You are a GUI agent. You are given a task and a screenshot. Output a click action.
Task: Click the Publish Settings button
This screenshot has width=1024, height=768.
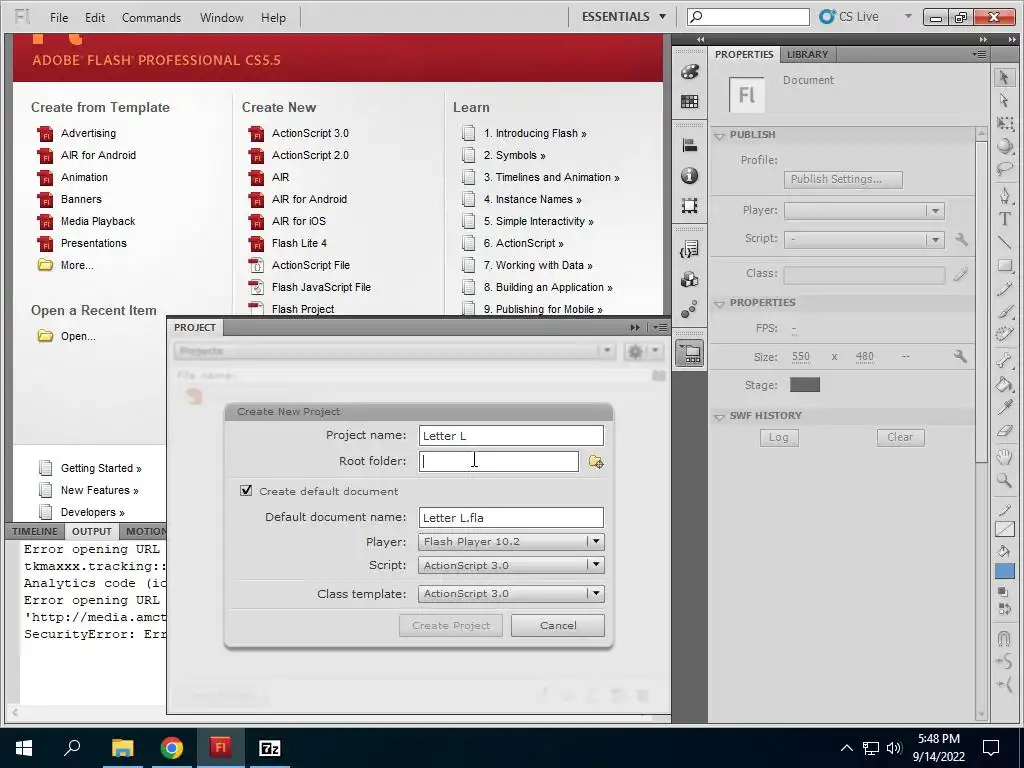coord(843,179)
